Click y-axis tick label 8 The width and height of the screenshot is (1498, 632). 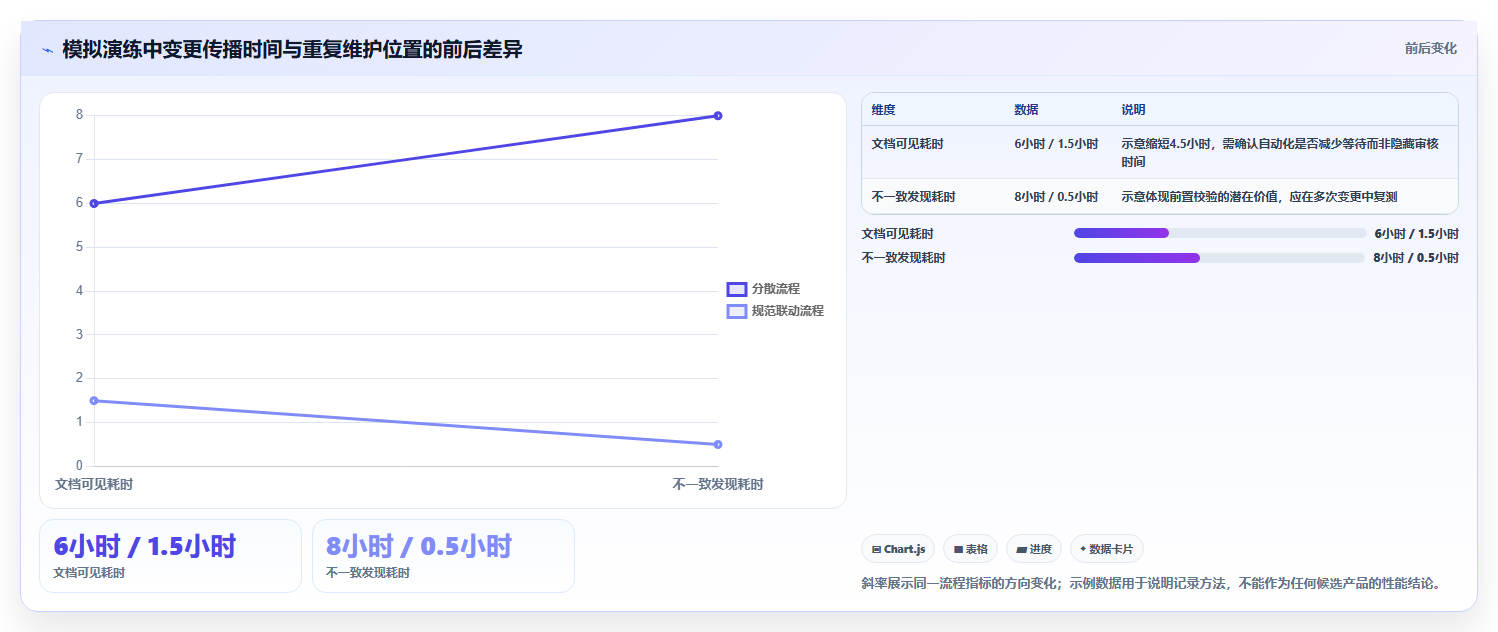click(x=79, y=115)
